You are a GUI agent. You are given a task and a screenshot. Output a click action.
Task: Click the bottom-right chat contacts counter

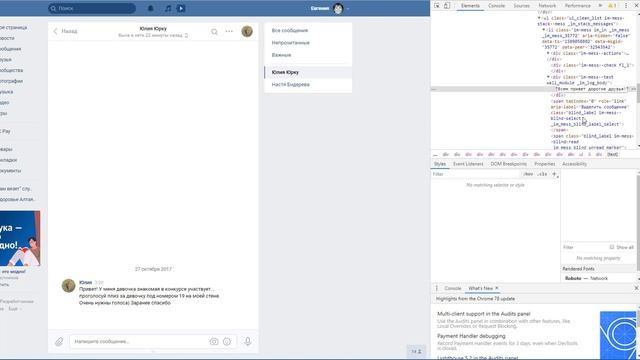416,351
